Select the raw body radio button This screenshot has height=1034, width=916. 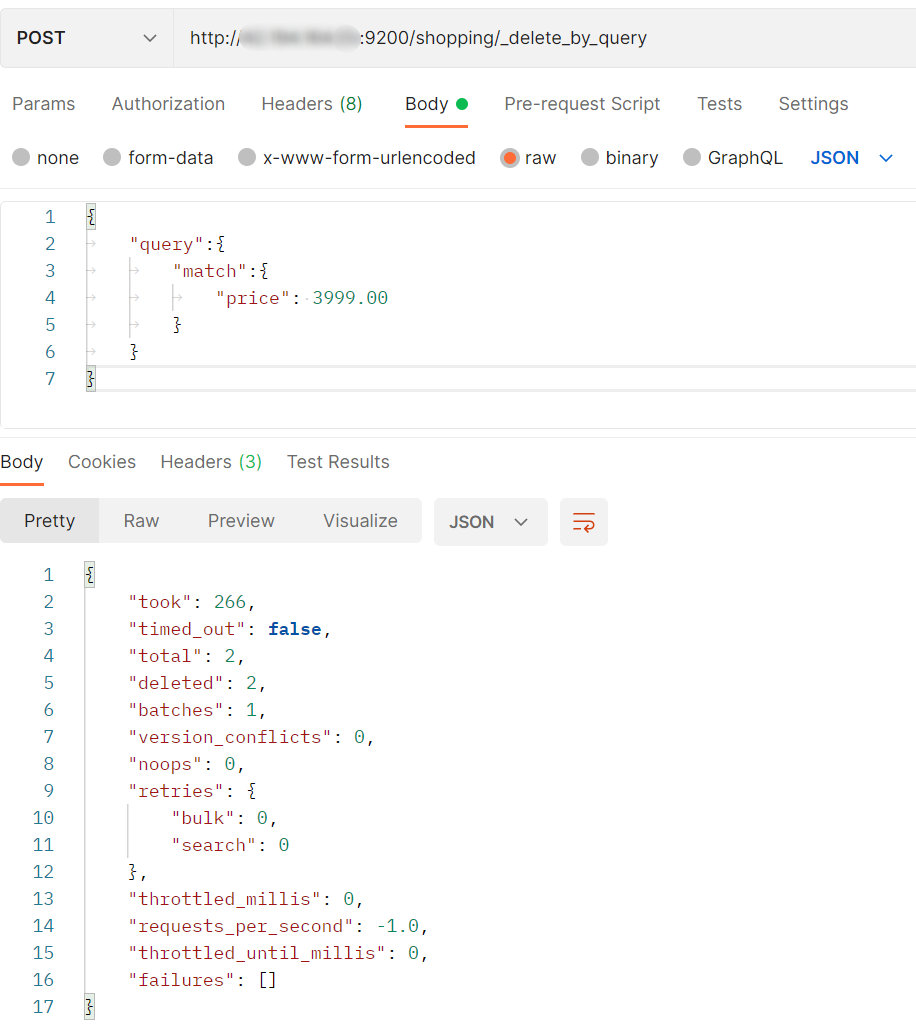[x=510, y=158]
